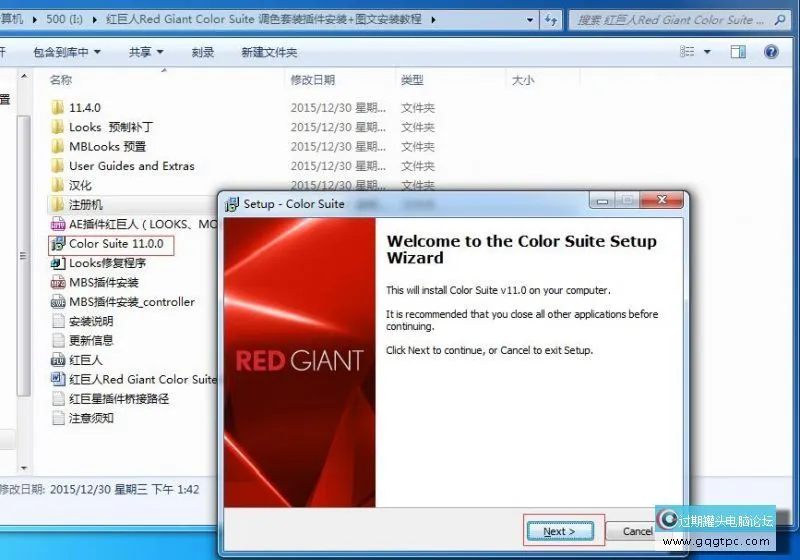Select the 注册机 folder icon

(58, 205)
